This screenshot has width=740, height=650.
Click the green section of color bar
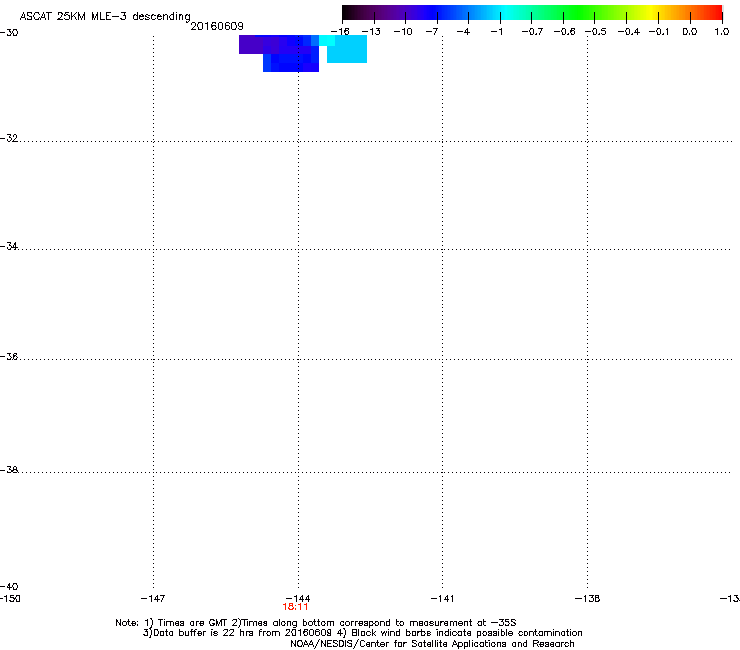tap(579, 13)
